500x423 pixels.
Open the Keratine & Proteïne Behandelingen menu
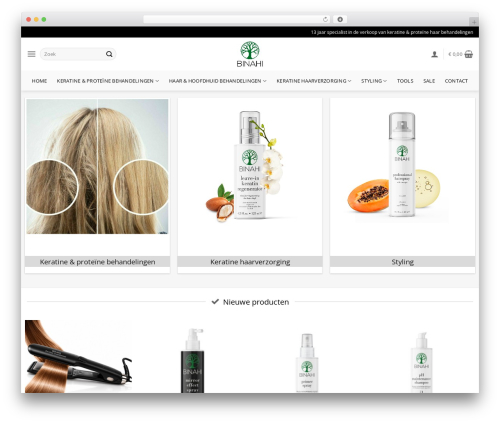(x=108, y=81)
